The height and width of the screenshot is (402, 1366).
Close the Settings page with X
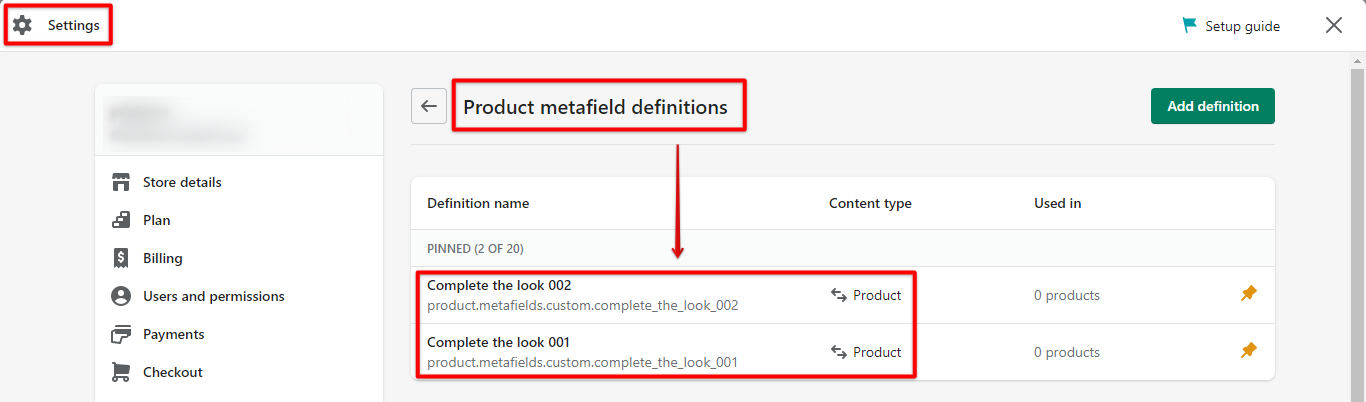[1334, 26]
